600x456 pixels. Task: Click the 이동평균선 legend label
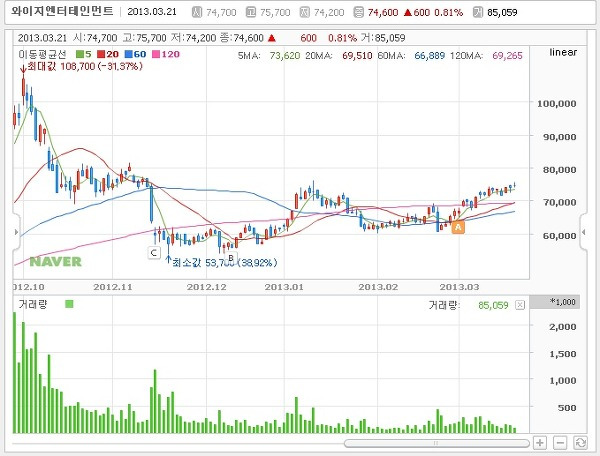42,54
